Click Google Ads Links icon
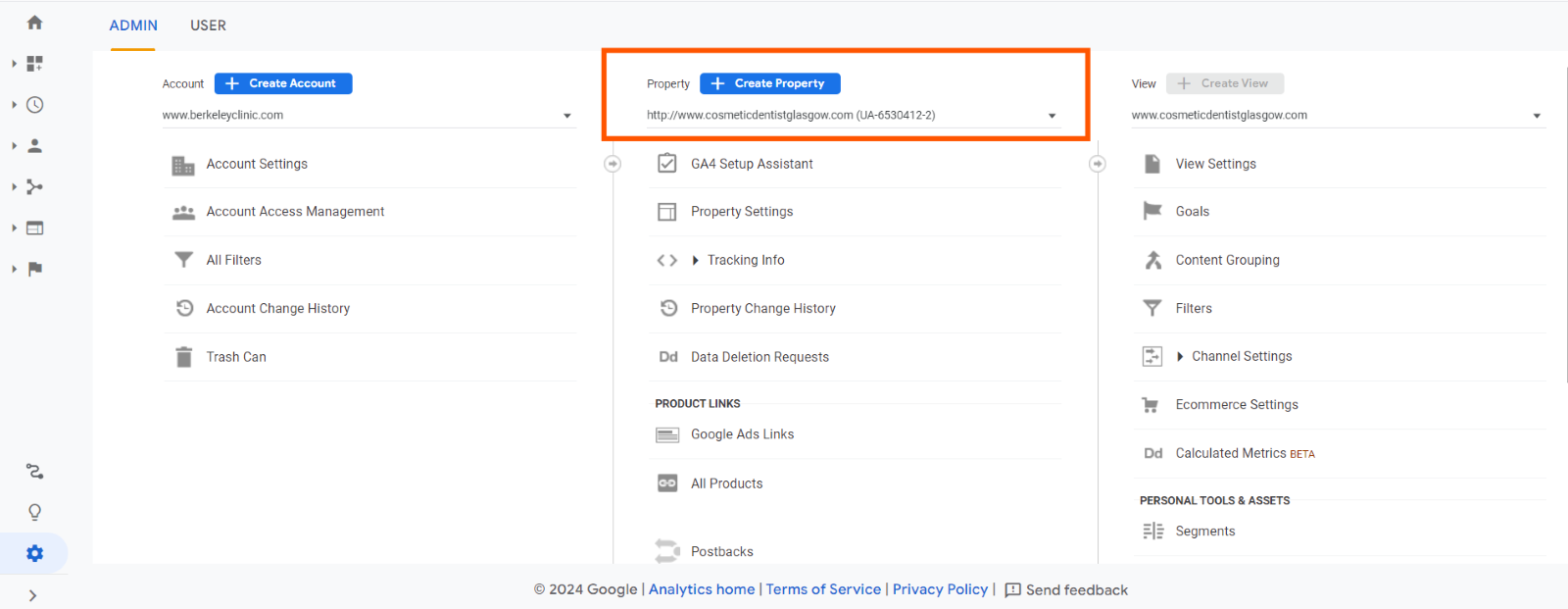The width and height of the screenshot is (1568, 609). click(667, 434)
